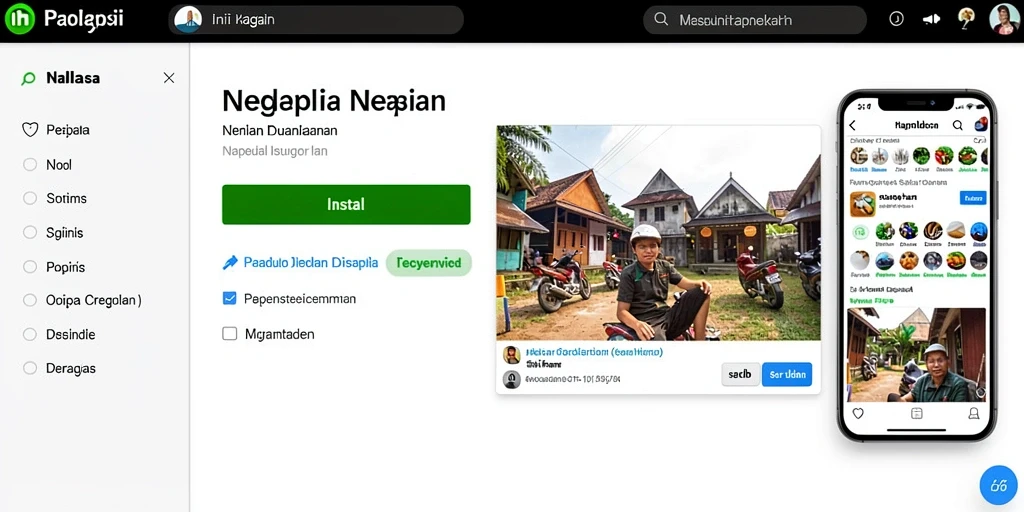The image size is (1024, 512).
Task: Click the green search icon beside Nallasa
Action: (28, 79)
